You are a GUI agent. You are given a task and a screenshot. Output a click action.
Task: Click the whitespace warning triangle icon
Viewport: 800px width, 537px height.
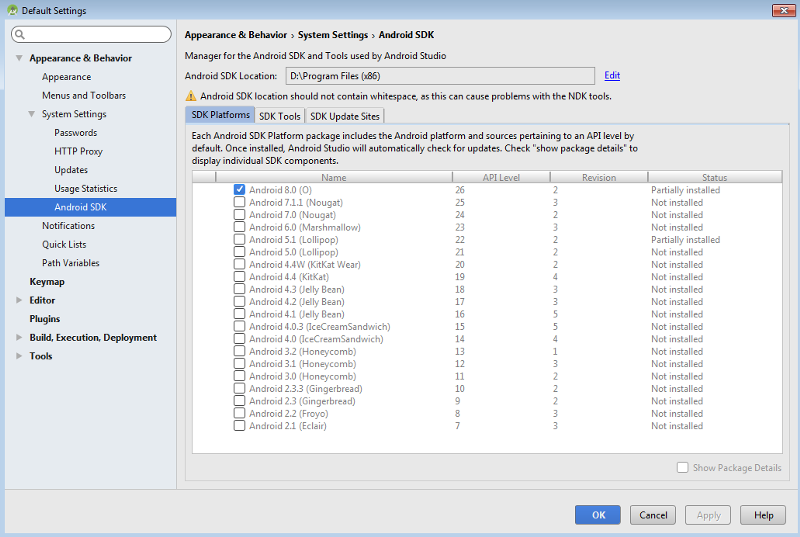pyautogui.click(x=190, y=96)
